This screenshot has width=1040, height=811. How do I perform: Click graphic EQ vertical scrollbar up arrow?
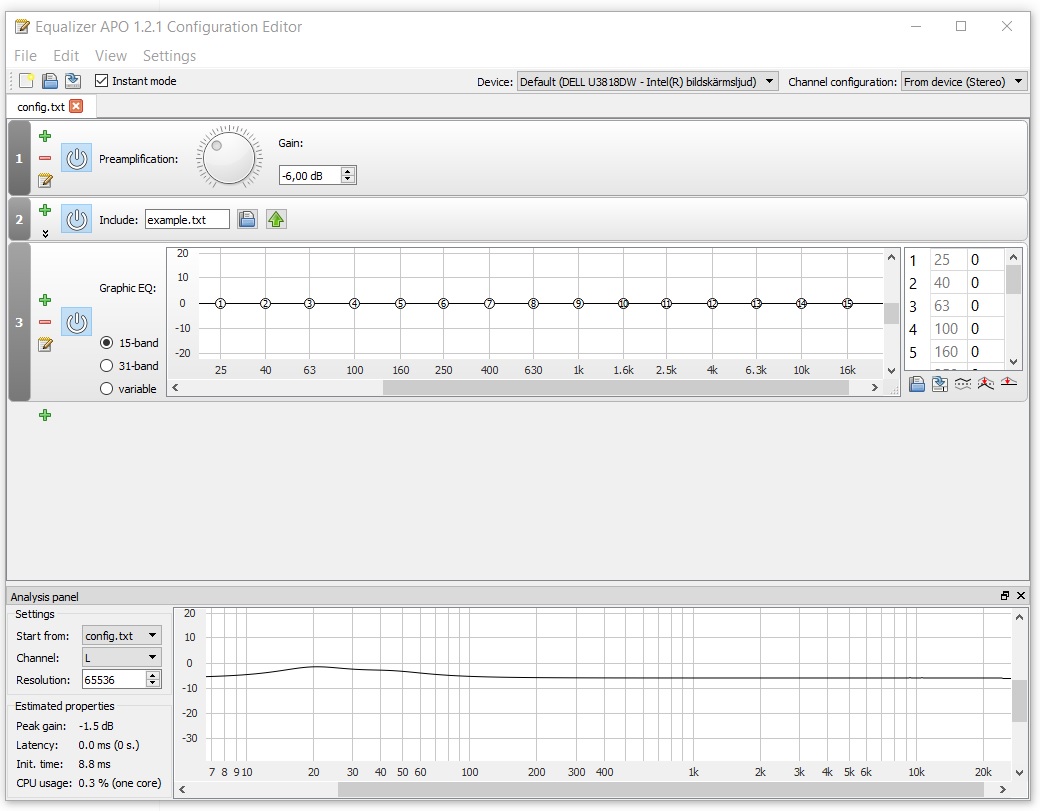pyautogui.click(x=891, y=257)
